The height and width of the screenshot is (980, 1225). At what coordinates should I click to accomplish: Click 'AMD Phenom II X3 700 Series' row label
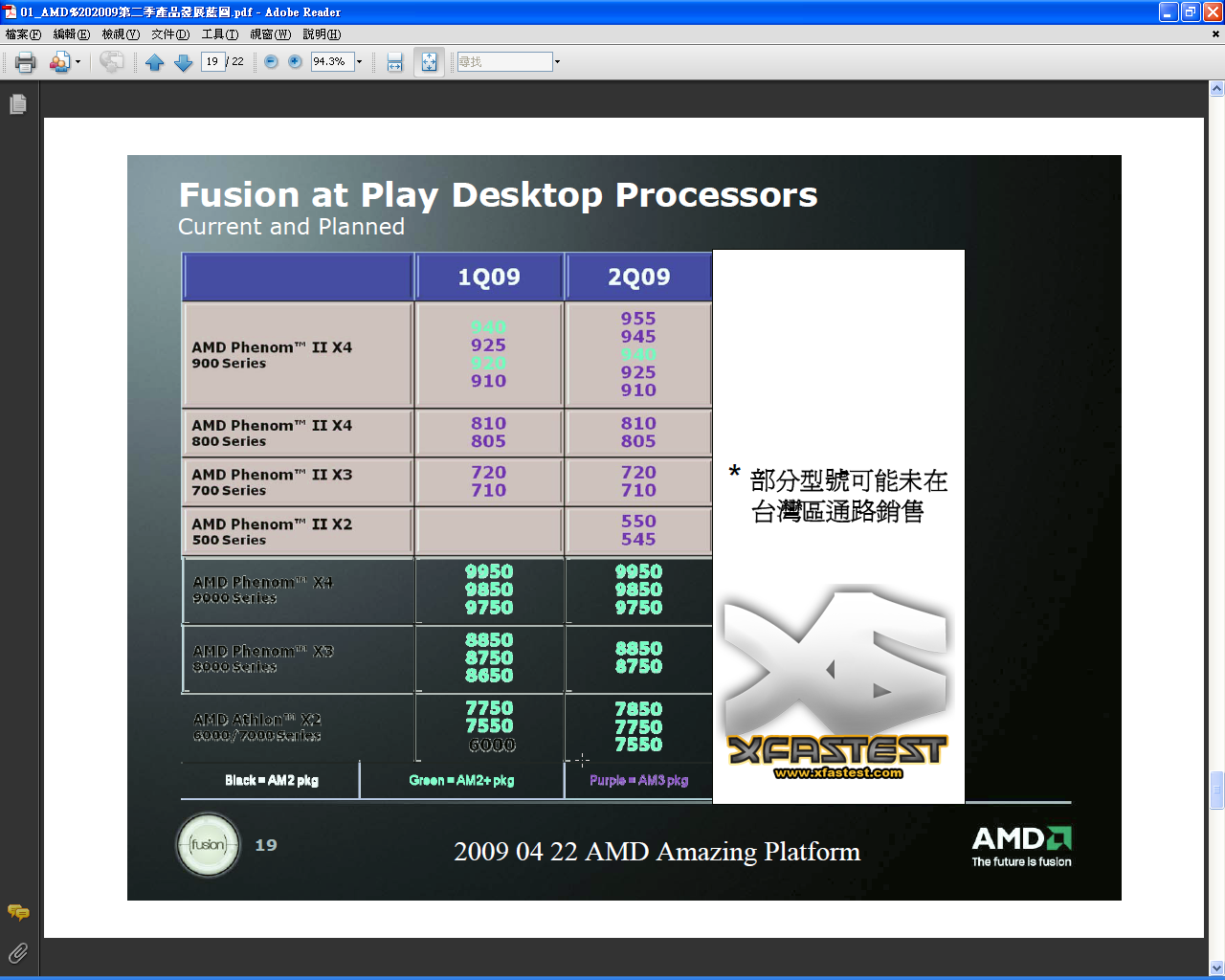coord(272,481)
